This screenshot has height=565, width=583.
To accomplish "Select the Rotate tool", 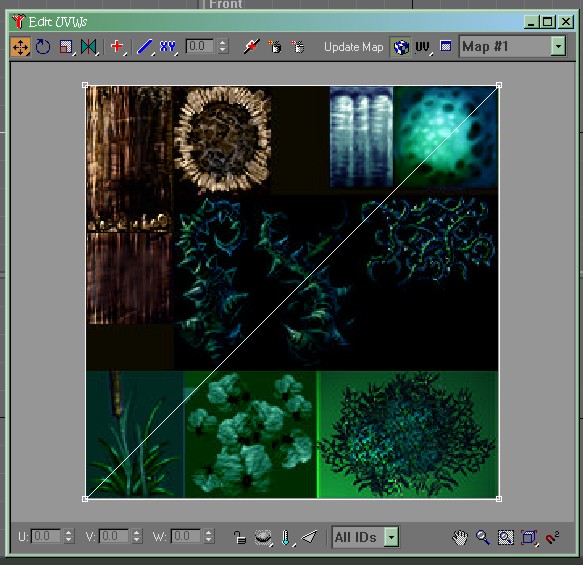I will pyautogui.click(x=43, y=47).
